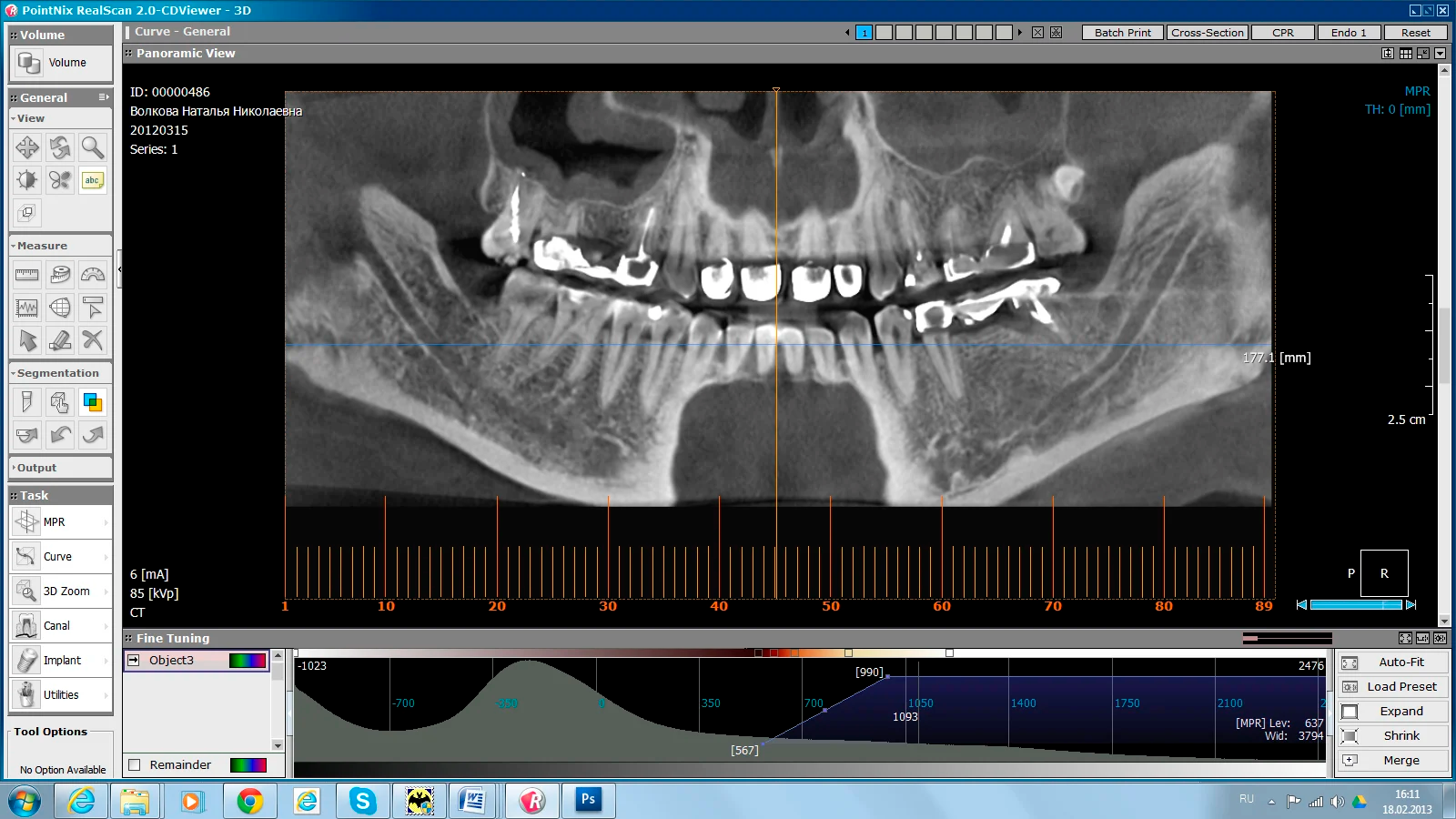Viewport: 1456px width, 819px height.
Task: Click the 3D cube orientation icon
Action: 27,213
